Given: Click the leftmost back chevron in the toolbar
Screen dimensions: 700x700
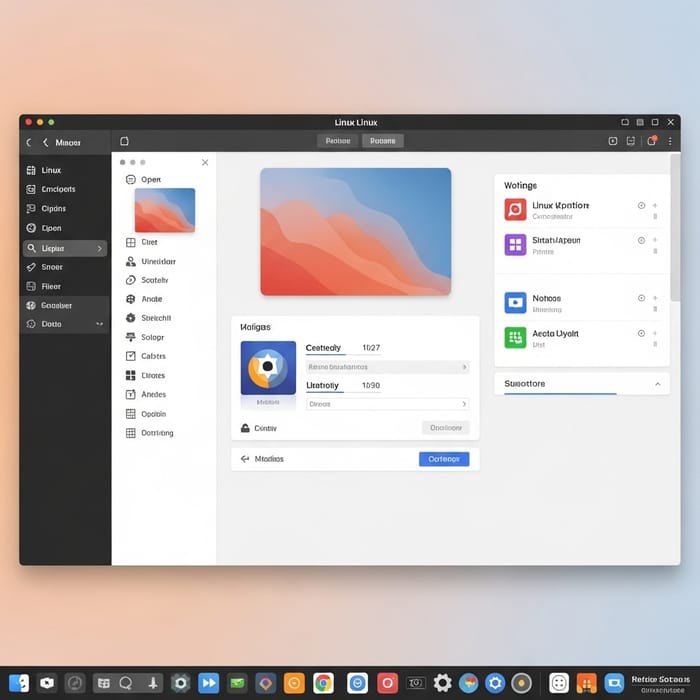Looking at the screenshot, I should point(29,142).
